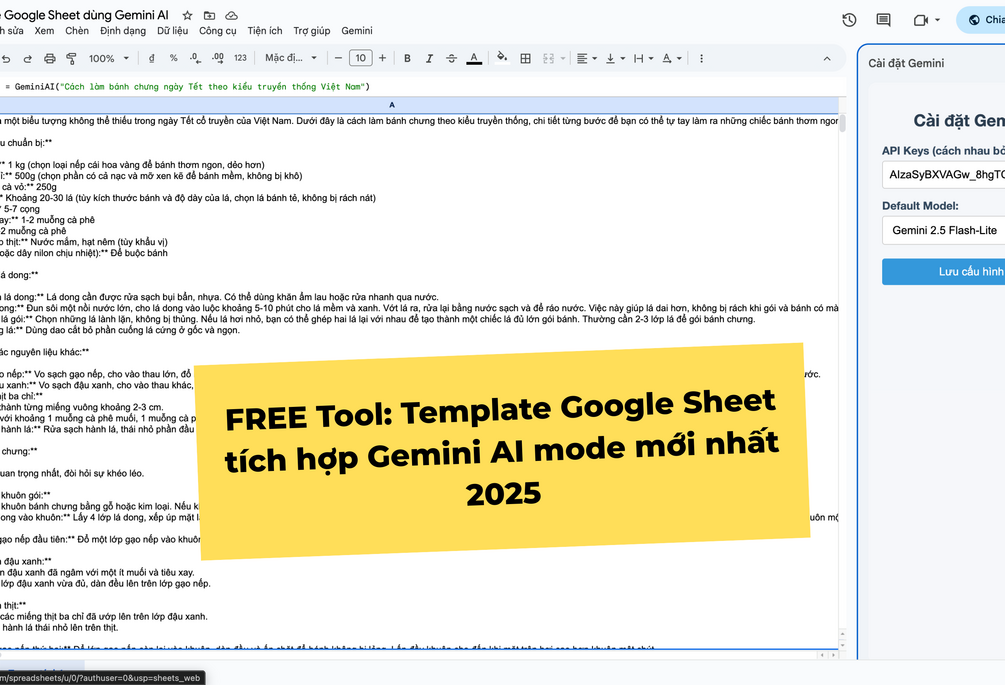
Task: Click the GeminiAI formula bar text
Action: tap(192, 87)
